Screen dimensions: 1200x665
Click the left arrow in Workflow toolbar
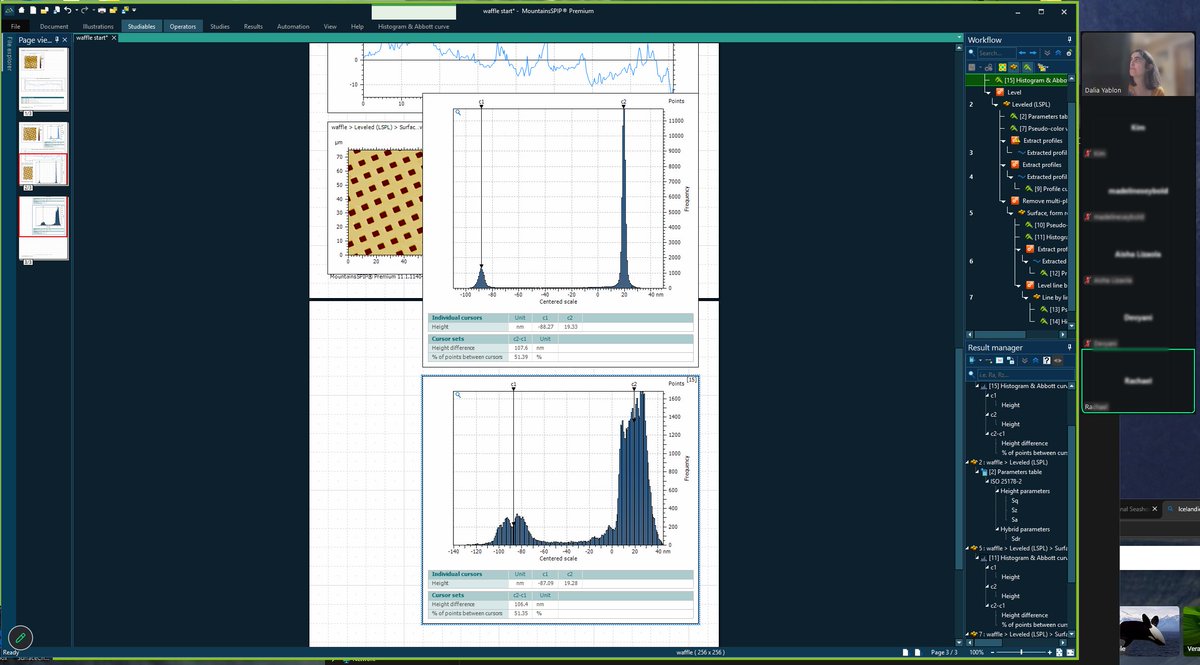point(1021,53)
